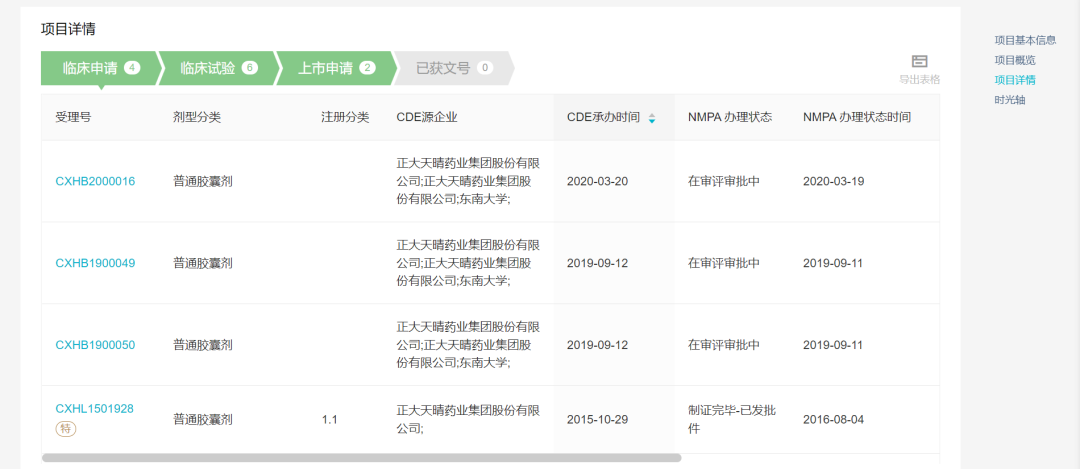Go to 时光轴 in the side navigation
Viewport: 1080px width, 469px height.
1010,100
